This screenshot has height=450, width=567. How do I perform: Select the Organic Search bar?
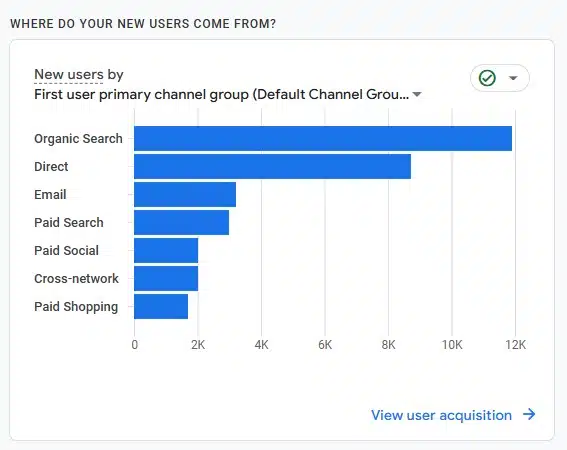(x=323, y=139)
